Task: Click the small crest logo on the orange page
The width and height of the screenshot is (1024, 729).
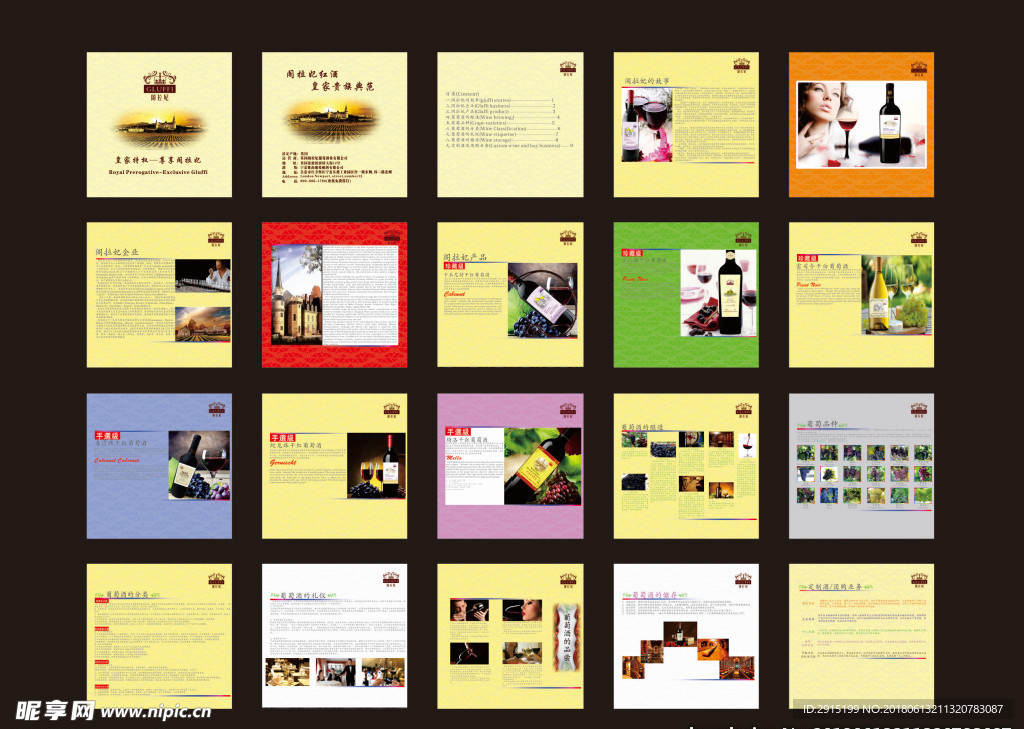Action: click(x=919, y=69)
